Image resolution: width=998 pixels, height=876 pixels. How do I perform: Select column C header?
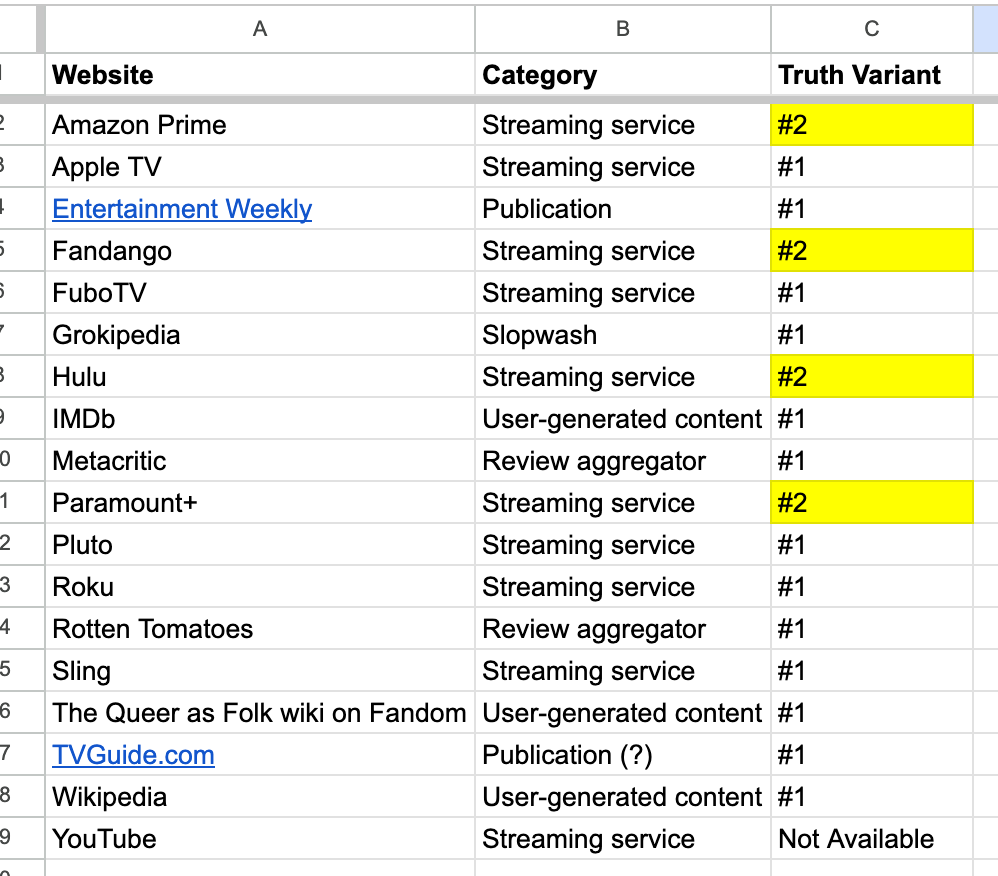[872, 29]
